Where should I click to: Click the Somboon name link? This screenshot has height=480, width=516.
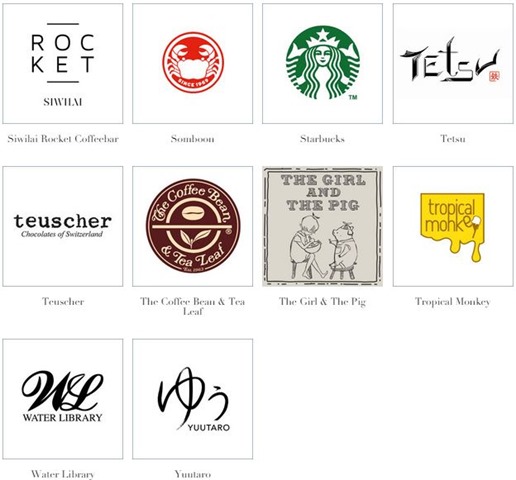pyautogui.click(x=193, y=139)
